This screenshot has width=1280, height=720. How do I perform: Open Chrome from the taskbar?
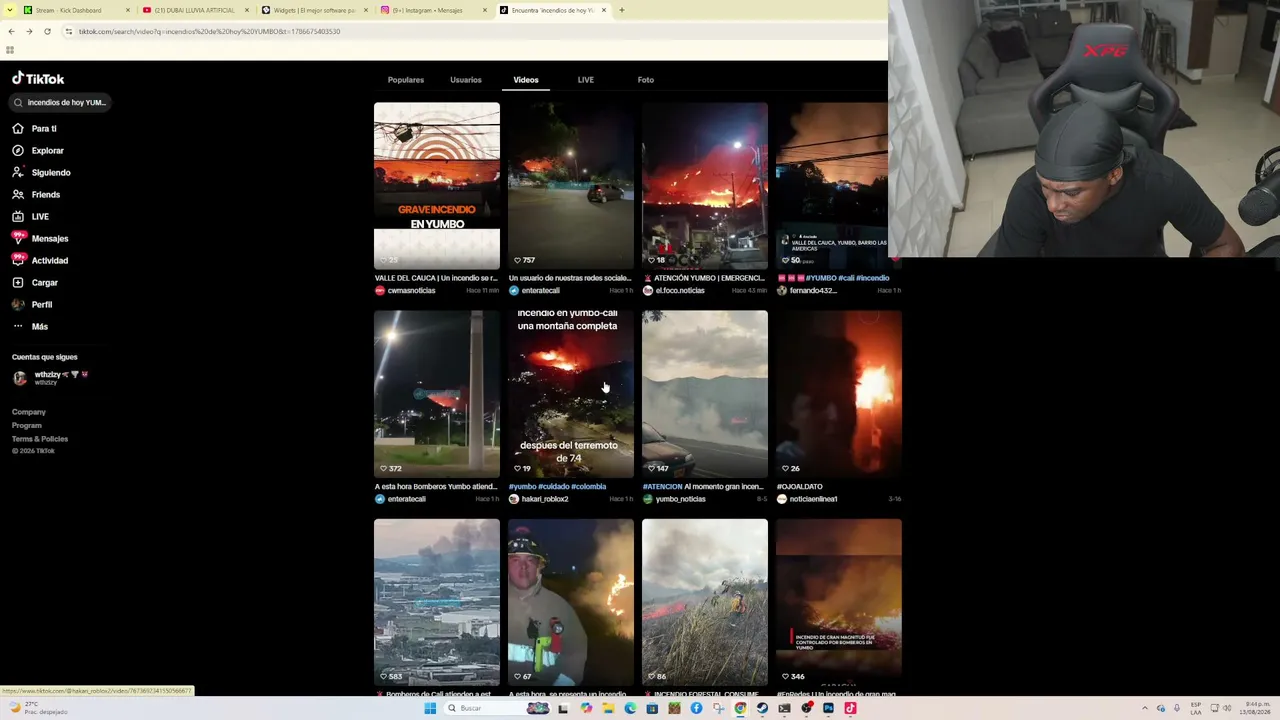pyautogui.click(x=740, y=708)
